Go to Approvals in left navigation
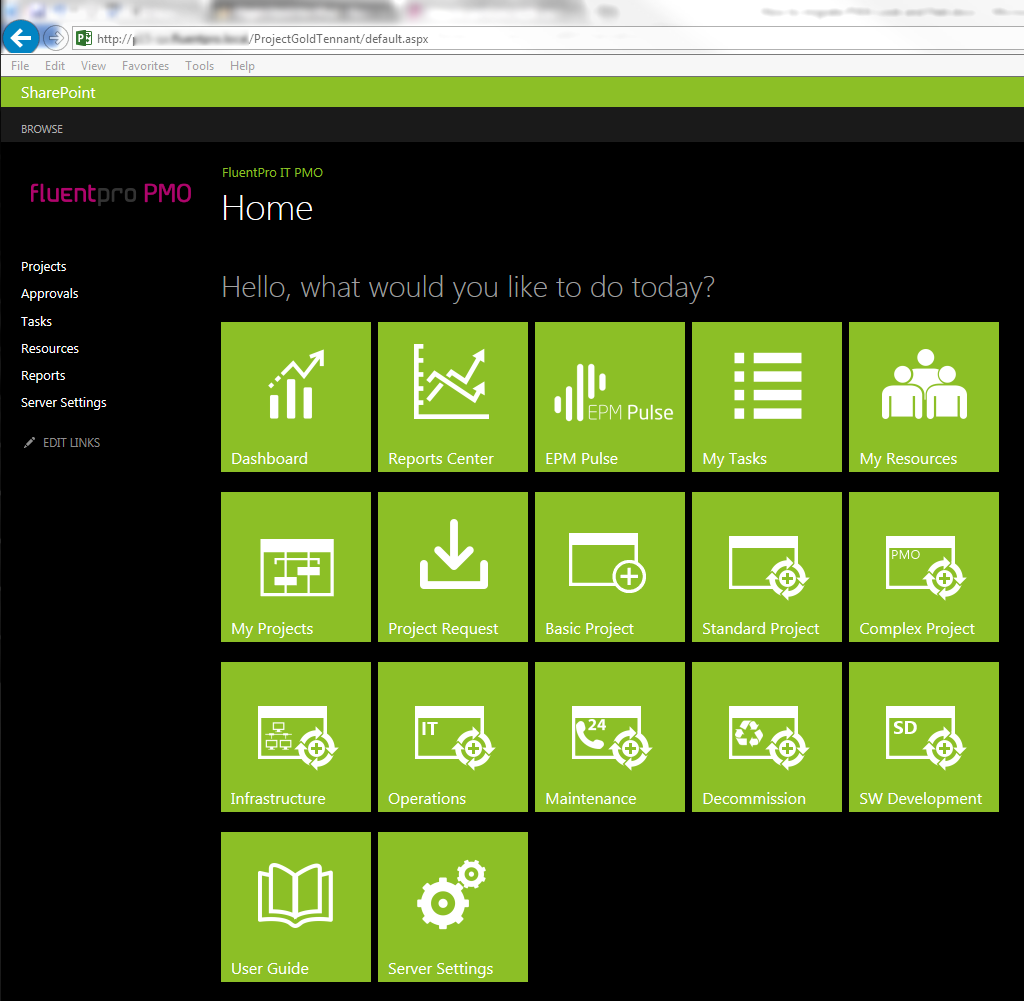1024x1001 pixels. point(50,294)
